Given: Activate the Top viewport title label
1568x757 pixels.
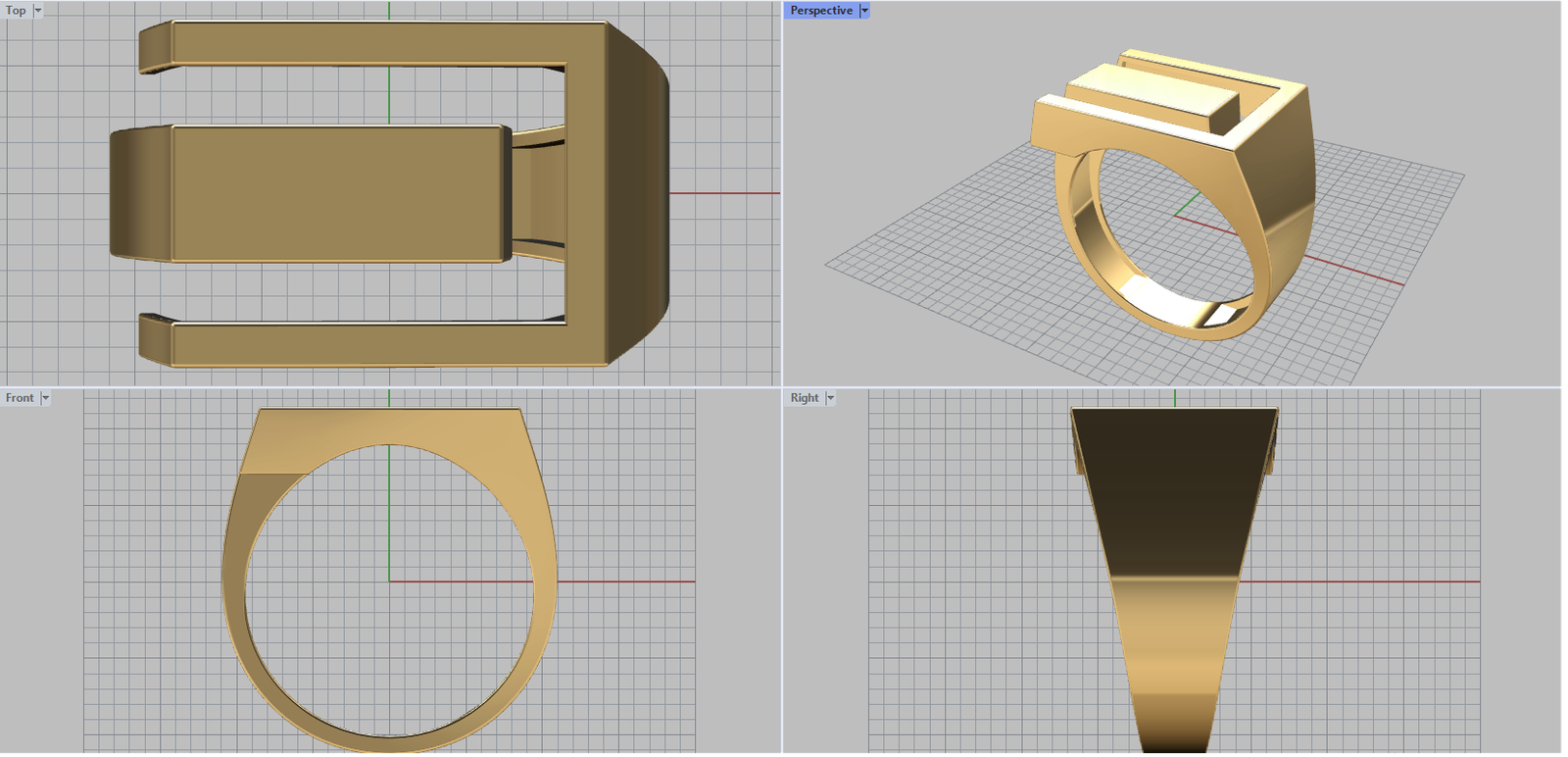Looking at the screenshot, I should pyautogui.click(x=16, y=11).
